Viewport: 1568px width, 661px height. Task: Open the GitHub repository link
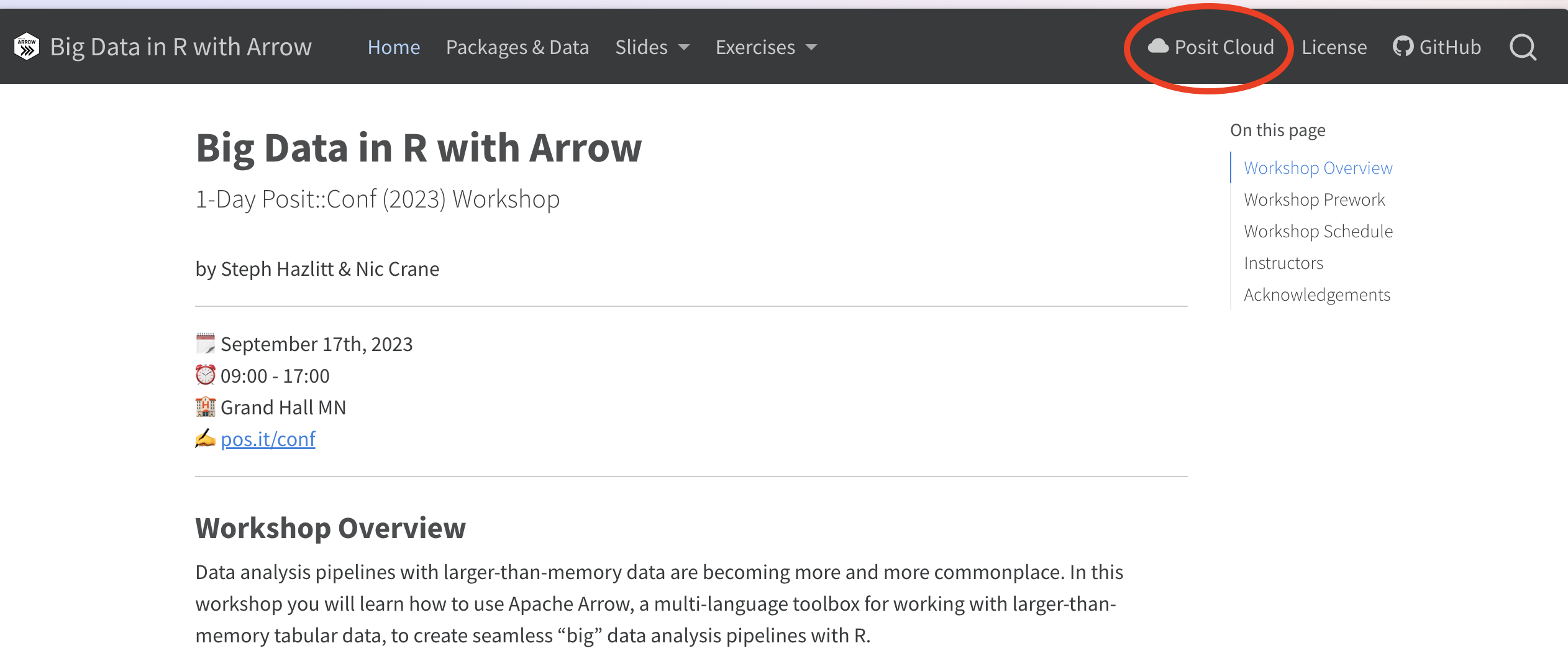[x=1450, y=47]
